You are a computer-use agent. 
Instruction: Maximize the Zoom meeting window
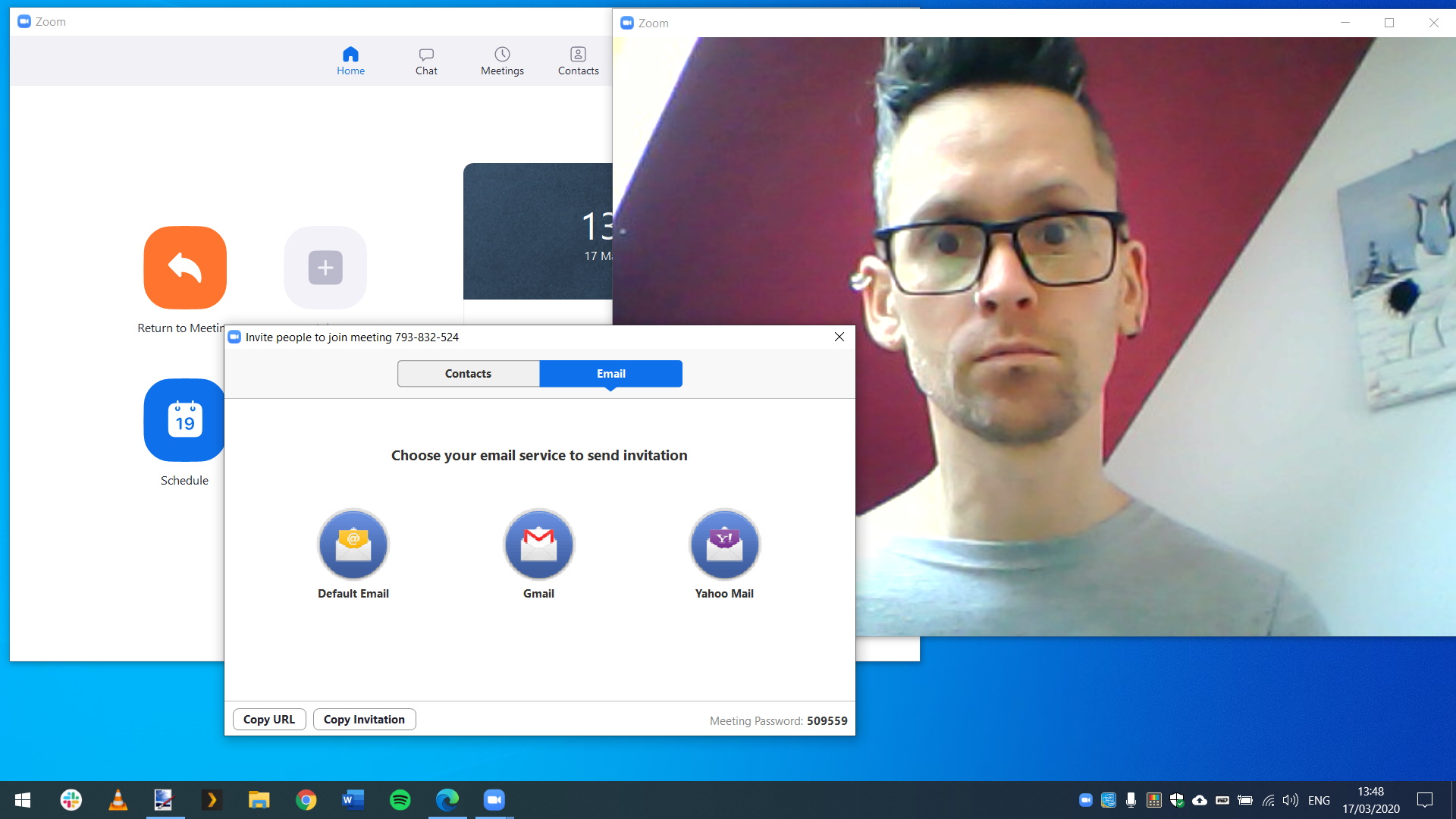1389,23
